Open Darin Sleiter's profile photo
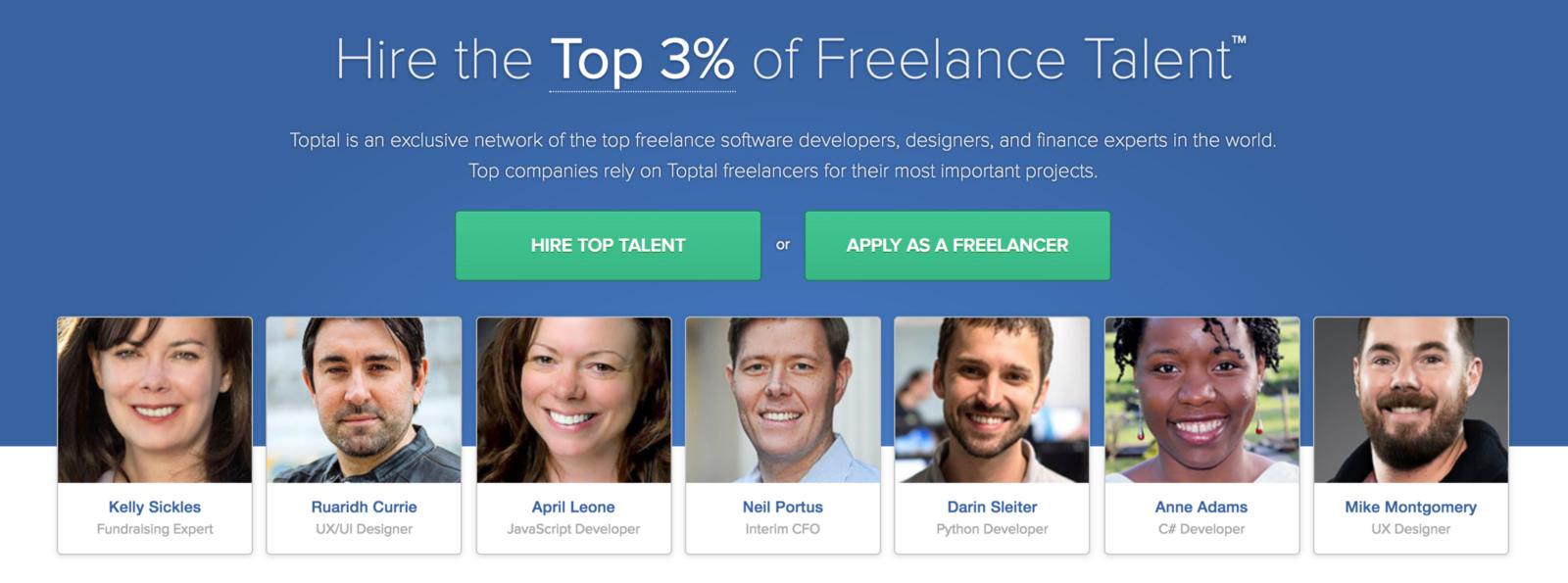This screenshot has height=583, width=1568. 992,400
